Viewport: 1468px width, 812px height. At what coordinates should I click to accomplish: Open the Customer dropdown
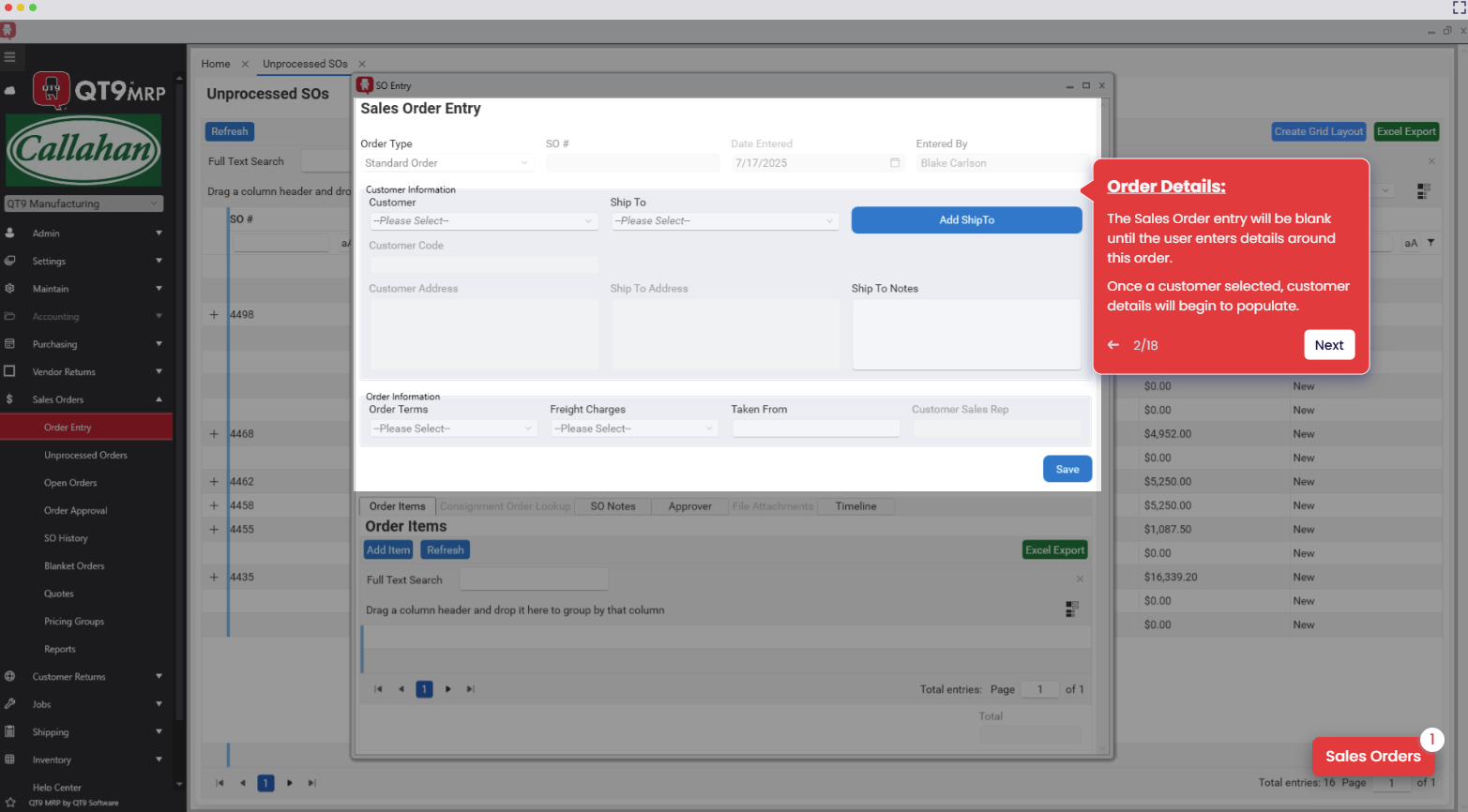[x=483, y=221]
